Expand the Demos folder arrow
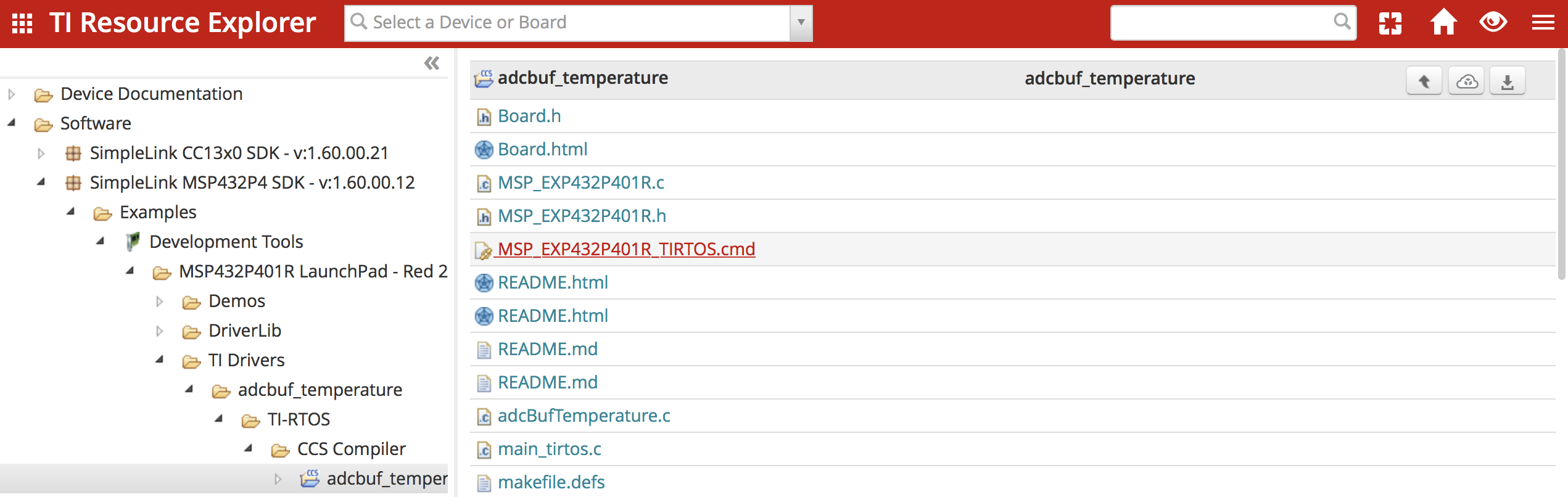 click(160, 302)
